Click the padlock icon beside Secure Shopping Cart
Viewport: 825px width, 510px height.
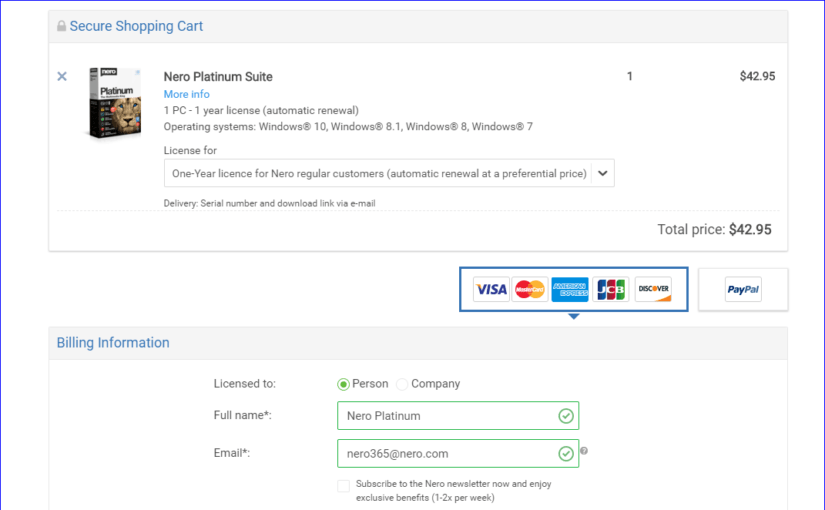[x=61, y=27]
